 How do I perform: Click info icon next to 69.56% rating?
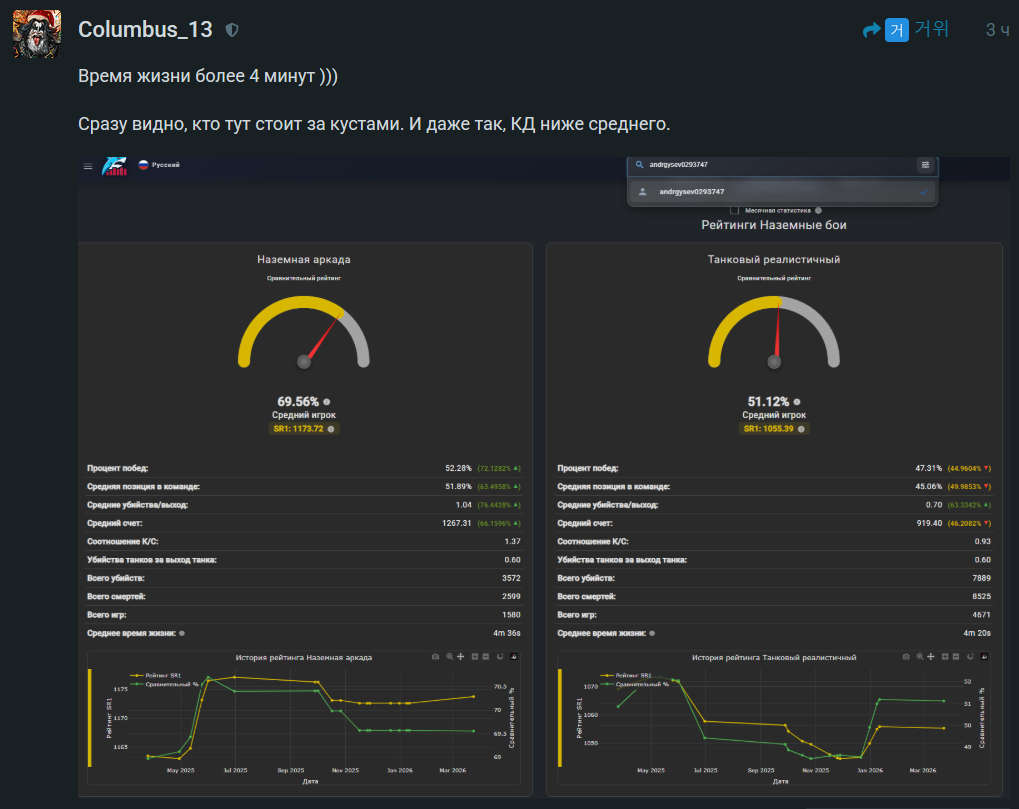pyautogui.click(x=327, y=402)
